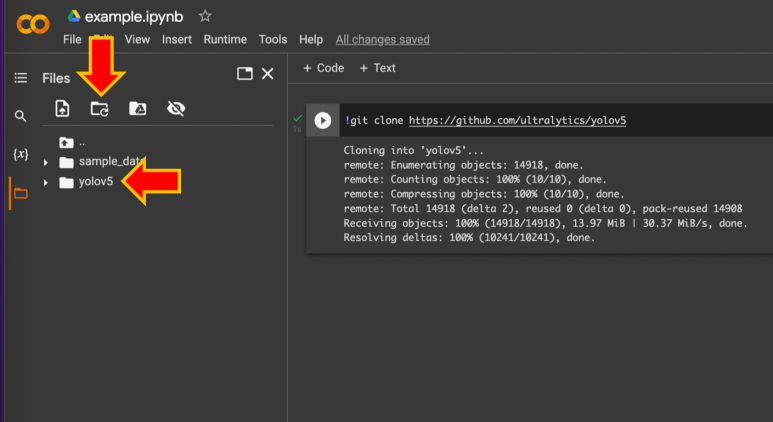773x422 pixels.
Task: Toggle show hidden files eye icon
Action: click(x=176, y=109)
